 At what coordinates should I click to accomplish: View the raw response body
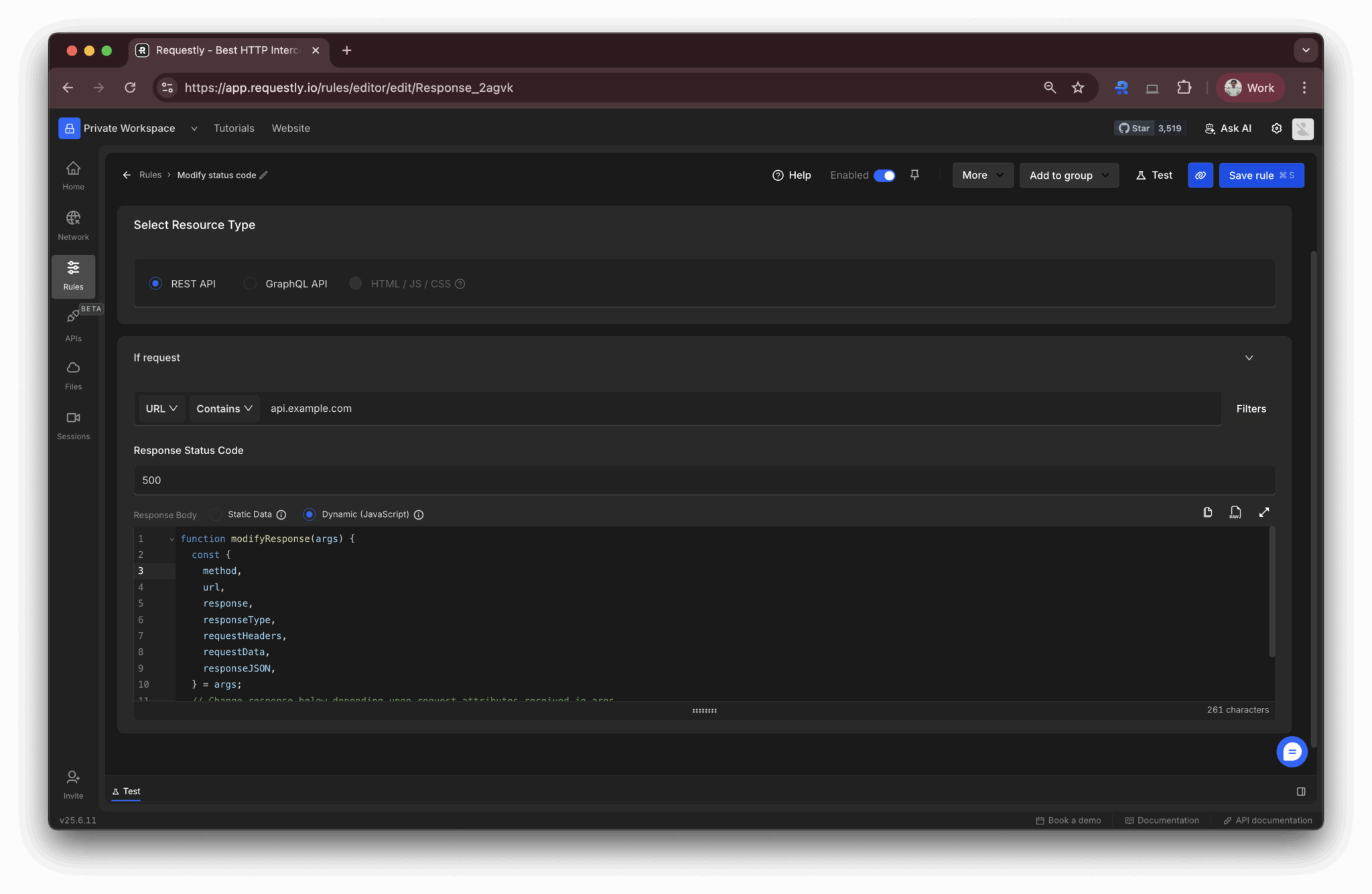tap(1236, 512)
